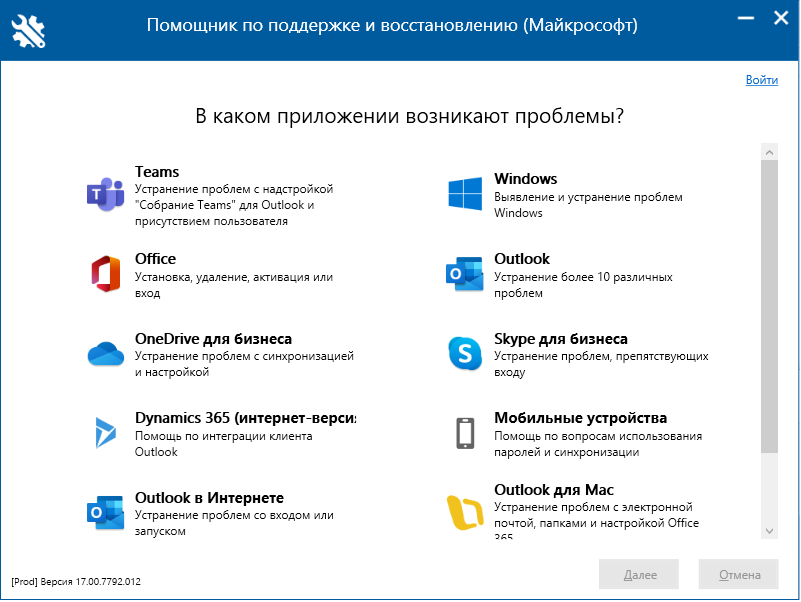Screen dimensions: 801x602
Task: Click the mobile phone icon
Action: 465,433
